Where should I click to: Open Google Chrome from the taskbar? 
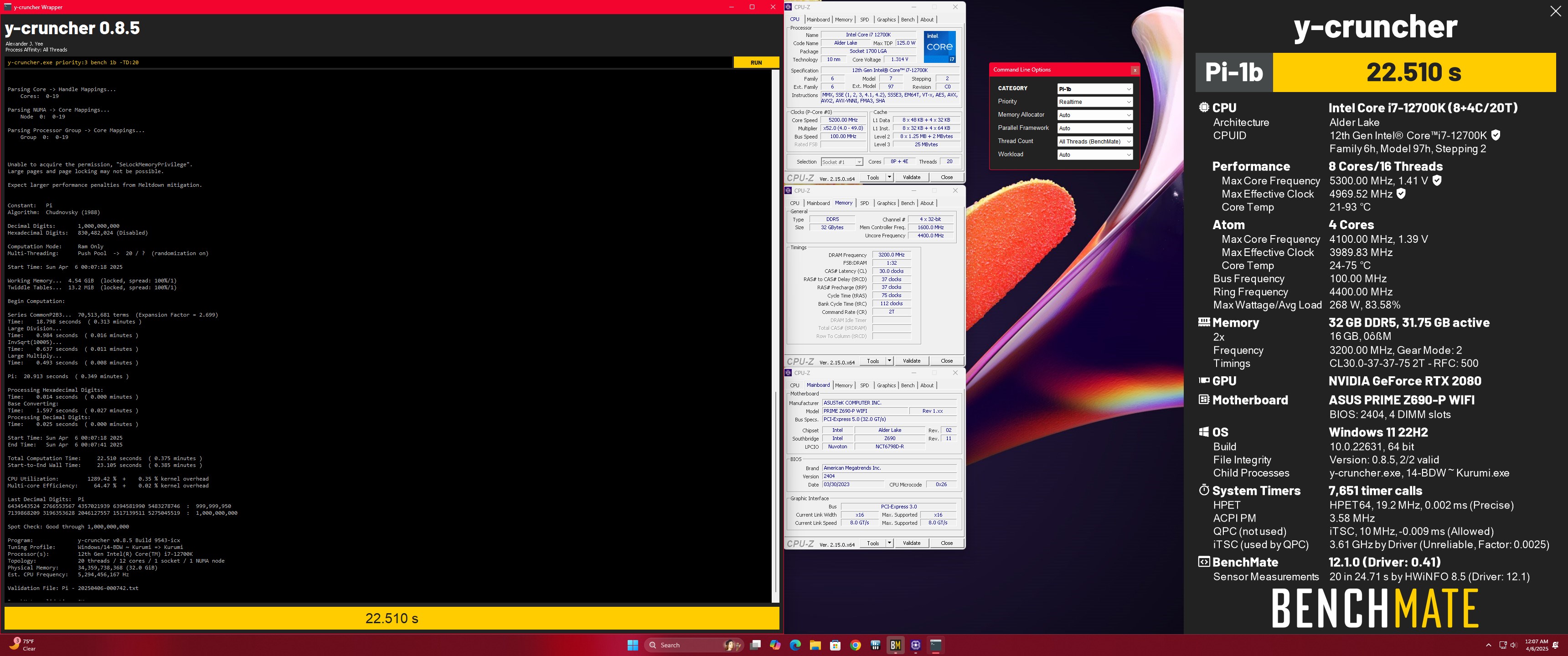855,645
